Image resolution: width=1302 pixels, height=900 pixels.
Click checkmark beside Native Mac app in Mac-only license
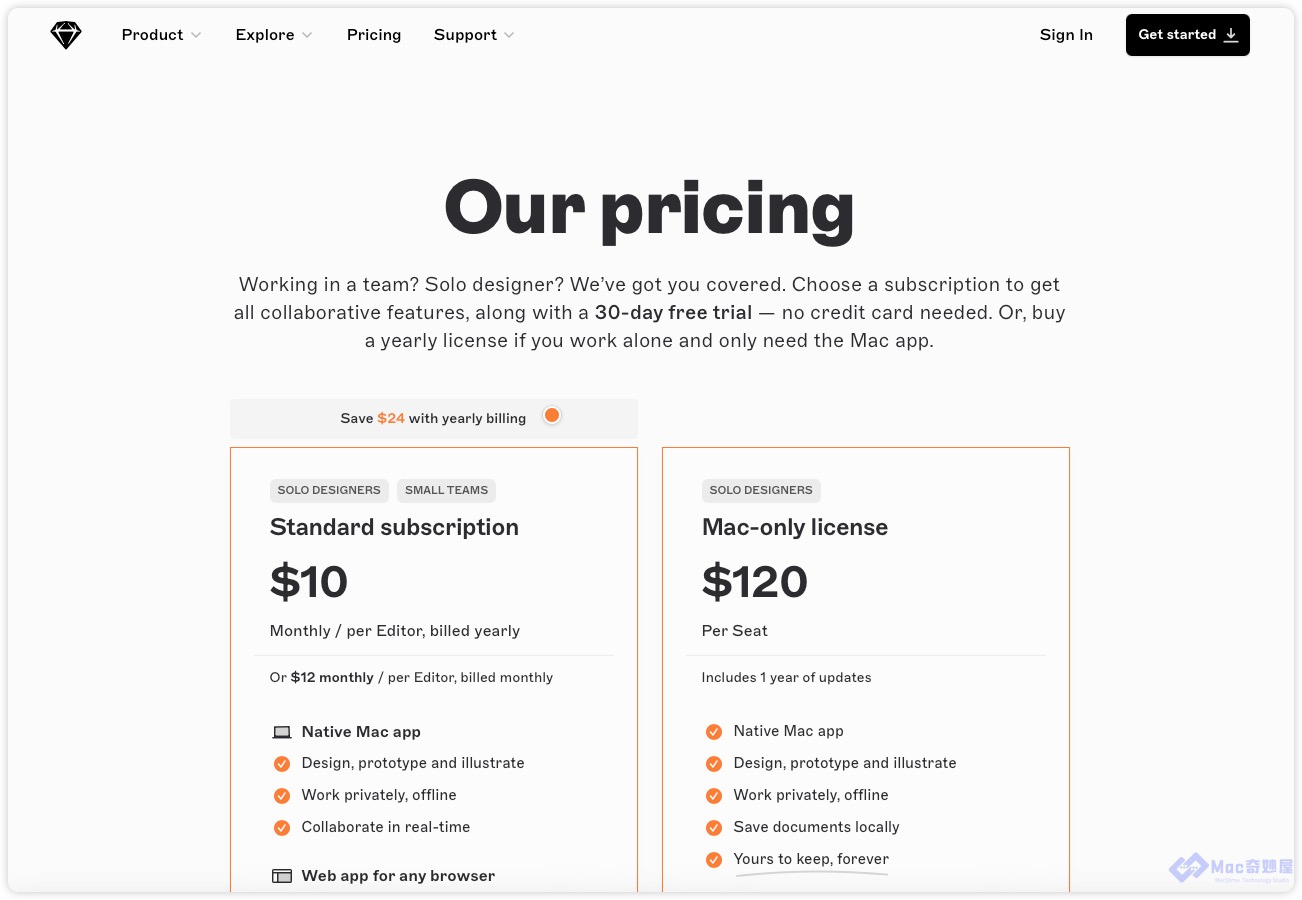click(x=714, y=731)
